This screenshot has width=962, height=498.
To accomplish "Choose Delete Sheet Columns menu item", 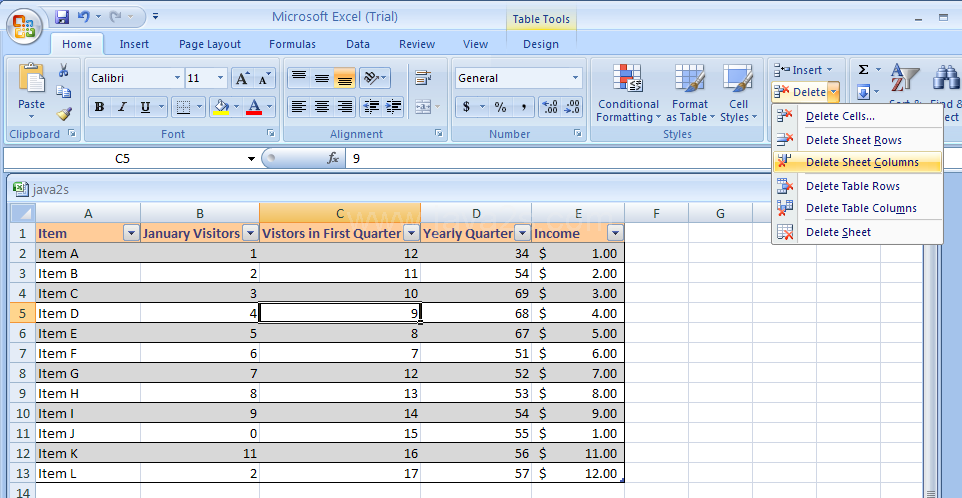I will pos(857,162).
